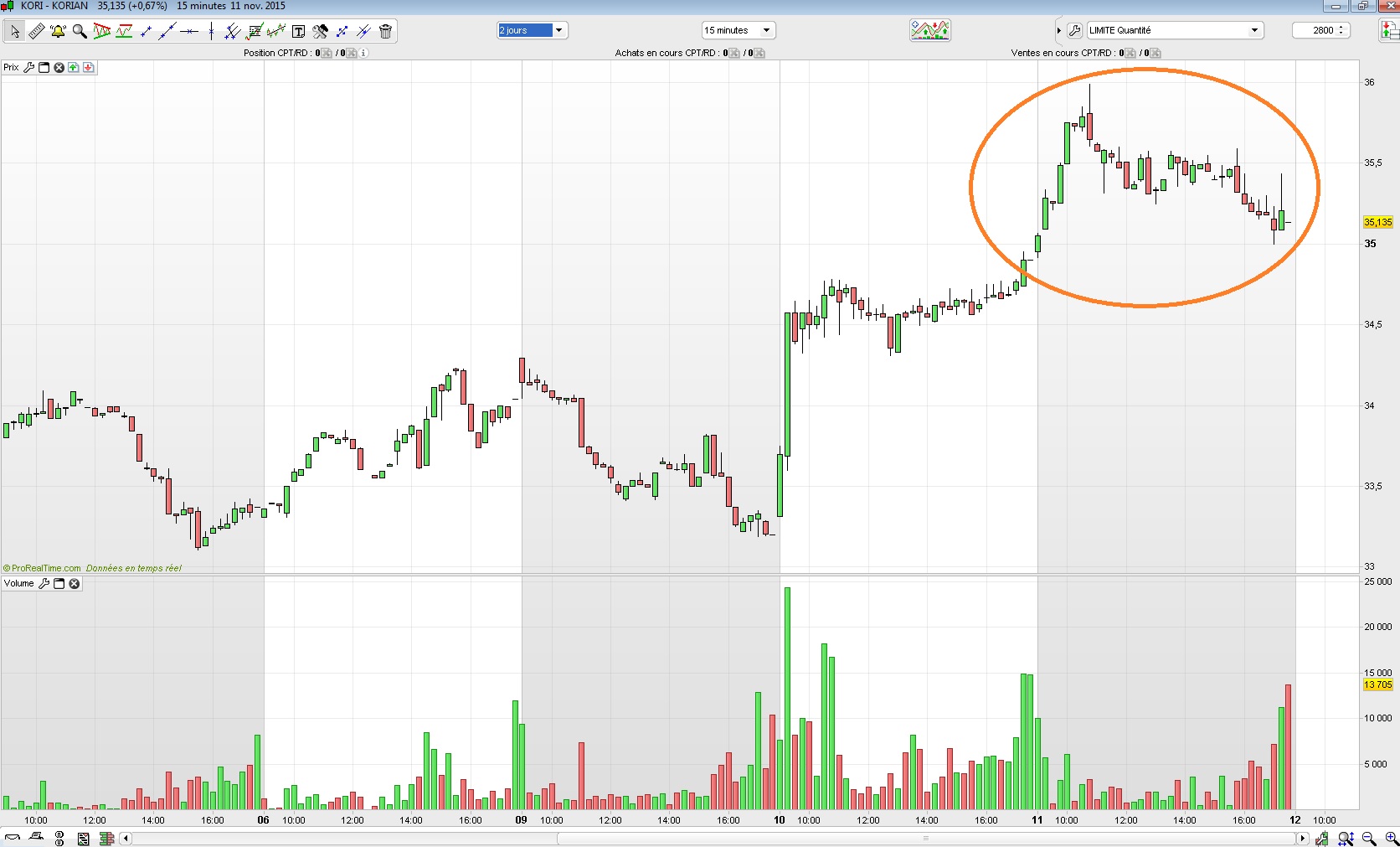Viewport: 1400px width, 847px height.
Task: Select the extended trend line tool
Action: [167, 31]
